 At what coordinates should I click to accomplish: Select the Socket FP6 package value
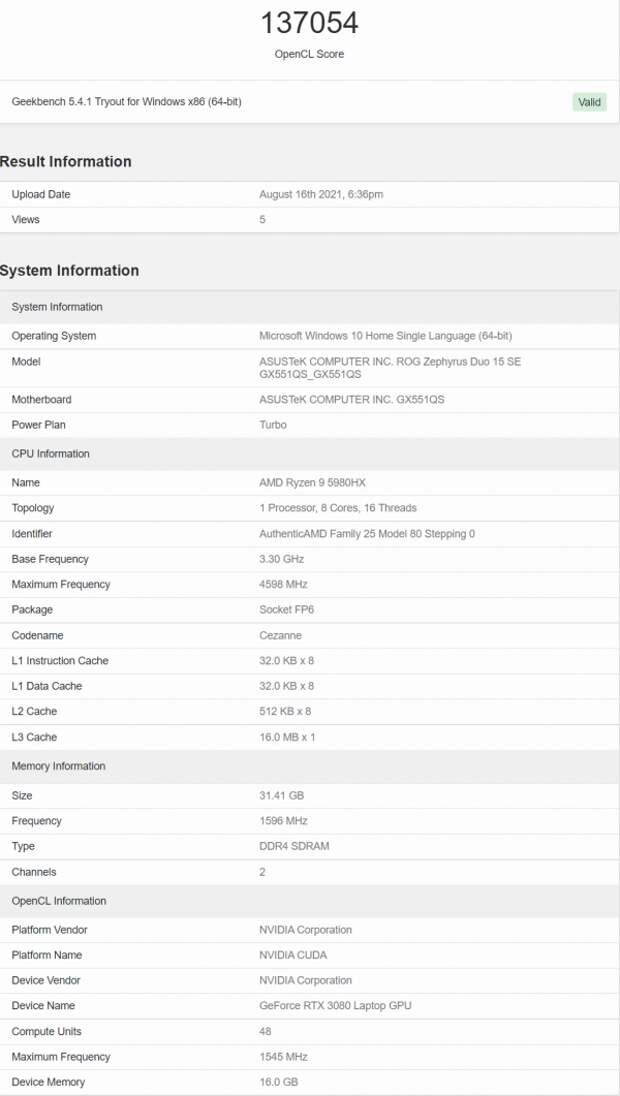pyautogui.click(x=287, y=610)
